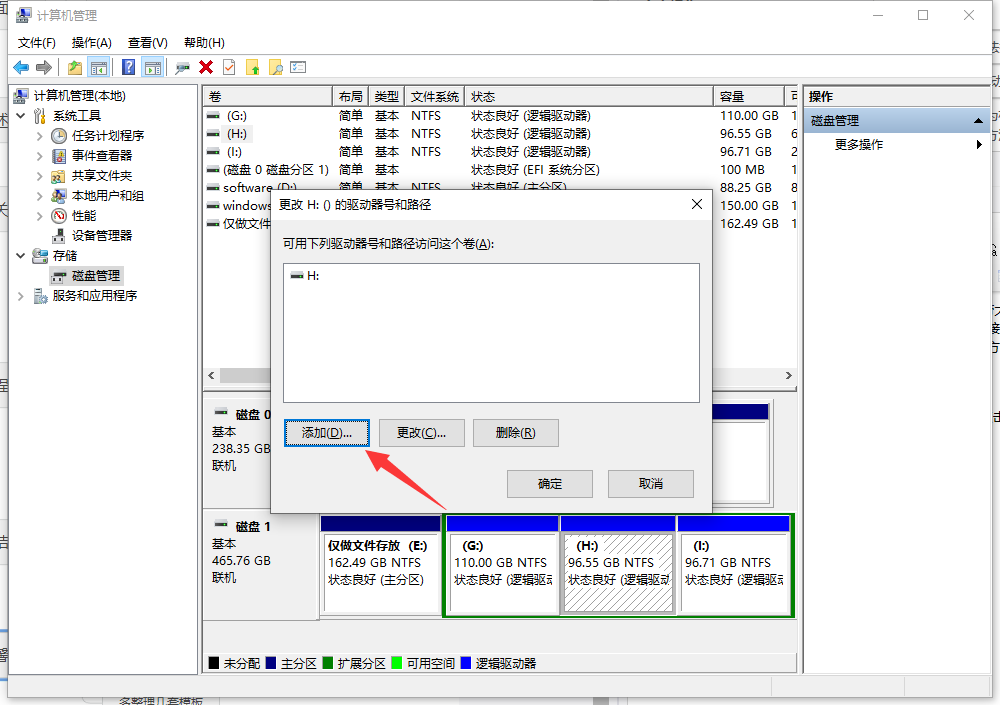
Task: Select Task Scheduler in system tools
Action: click(108, 136)
